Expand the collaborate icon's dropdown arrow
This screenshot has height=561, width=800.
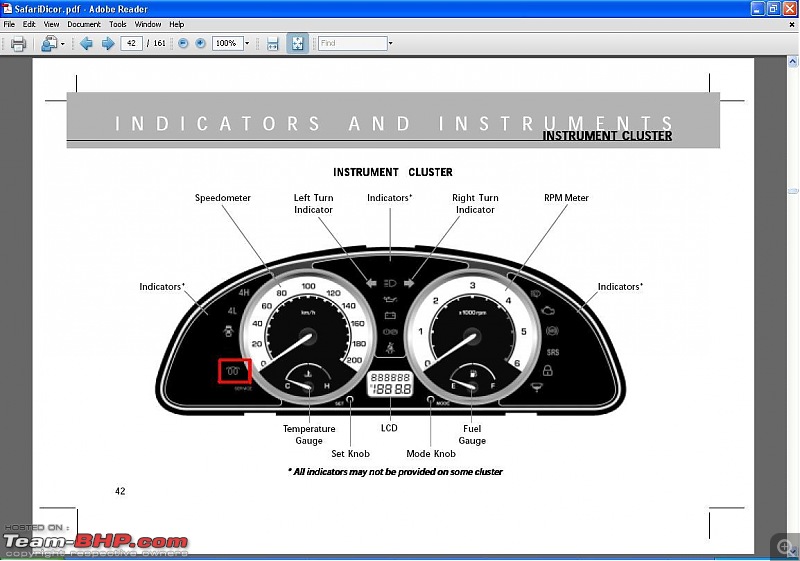coord(63,44)
